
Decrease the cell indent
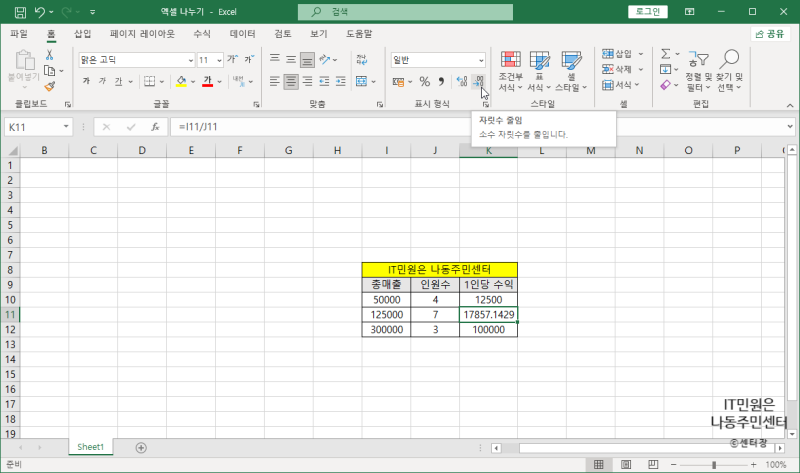click(324, 81)
